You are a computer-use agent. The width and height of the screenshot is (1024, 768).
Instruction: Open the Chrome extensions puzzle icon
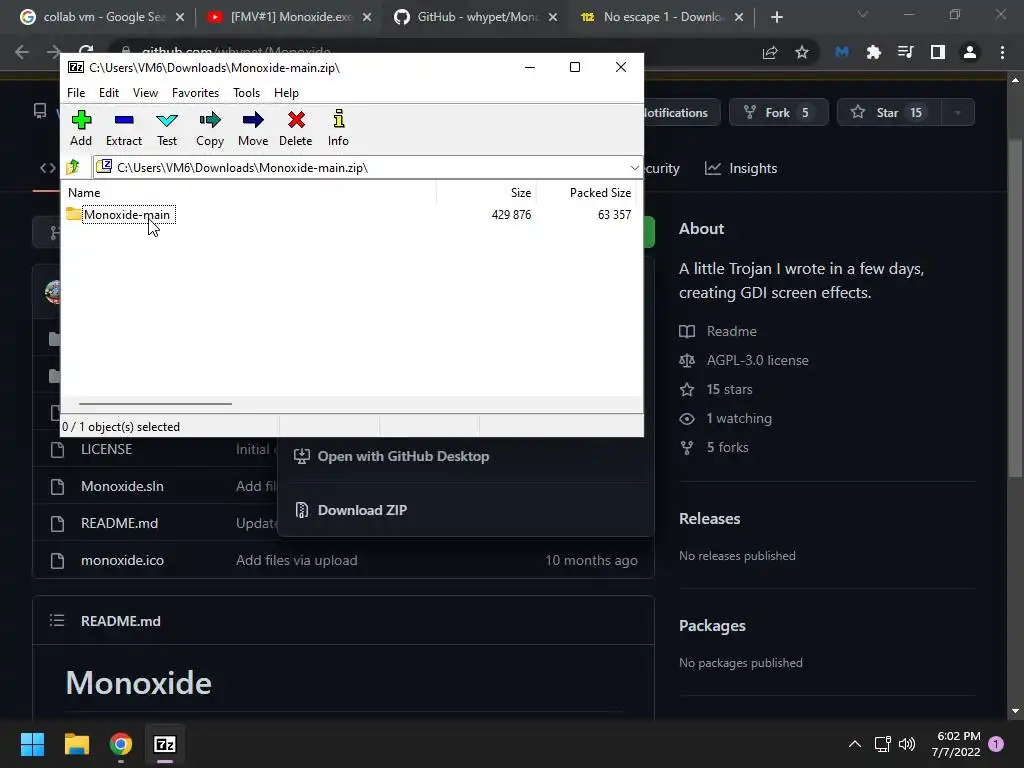click(x=874, y=52)
